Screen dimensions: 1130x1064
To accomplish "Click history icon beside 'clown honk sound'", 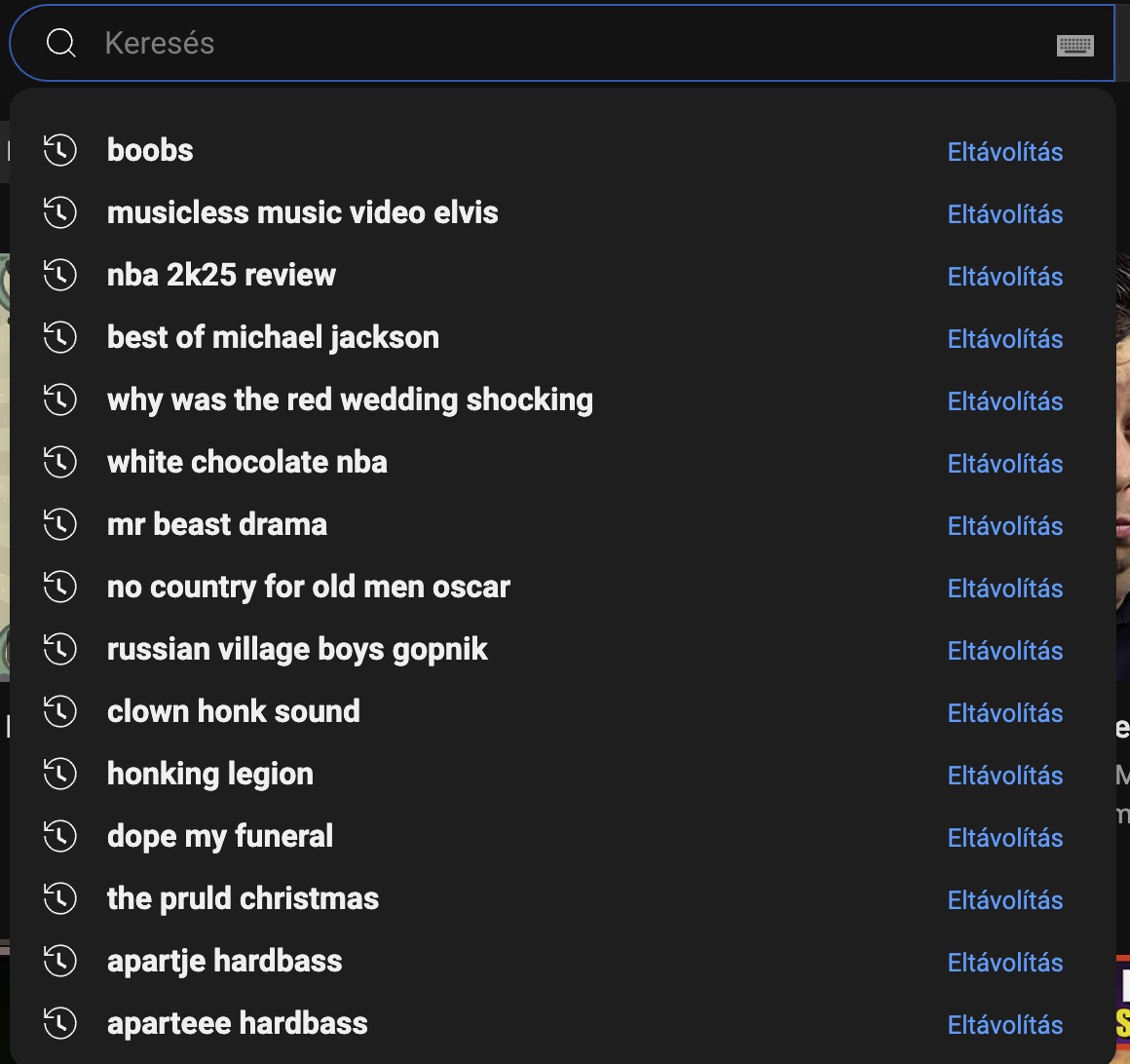I will tap(60, 711).
